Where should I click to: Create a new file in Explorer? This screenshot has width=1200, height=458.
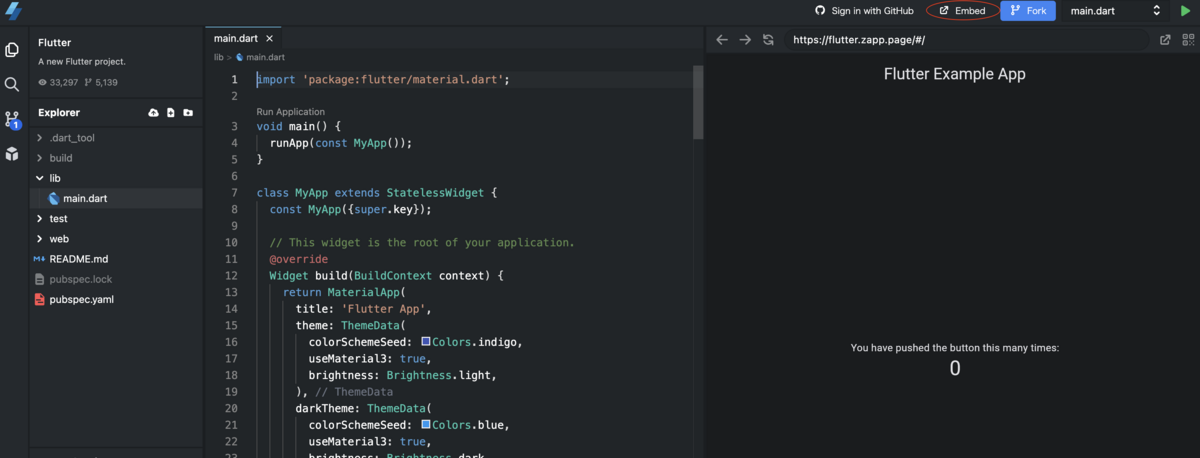pos(171,113)
